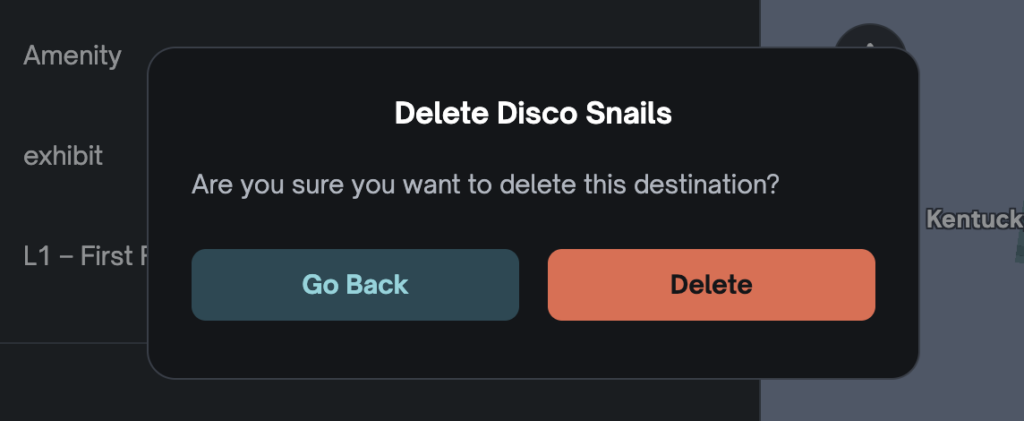The width and height of the screenshot is (1024, 421).
Task: Click the divider line in the left panel
Action: point(75,343)
